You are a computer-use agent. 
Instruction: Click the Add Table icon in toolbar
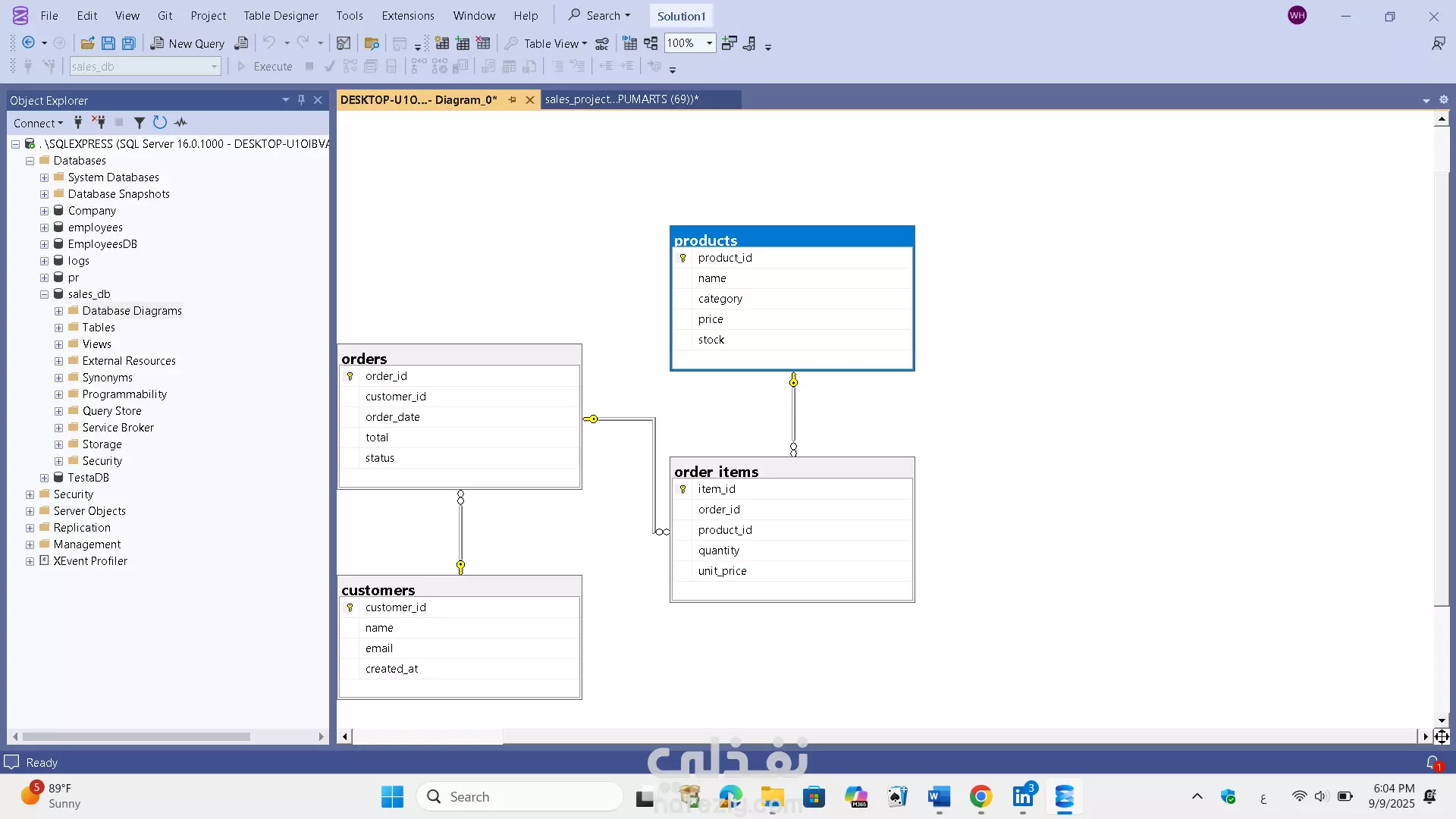[x=463, y=43]
